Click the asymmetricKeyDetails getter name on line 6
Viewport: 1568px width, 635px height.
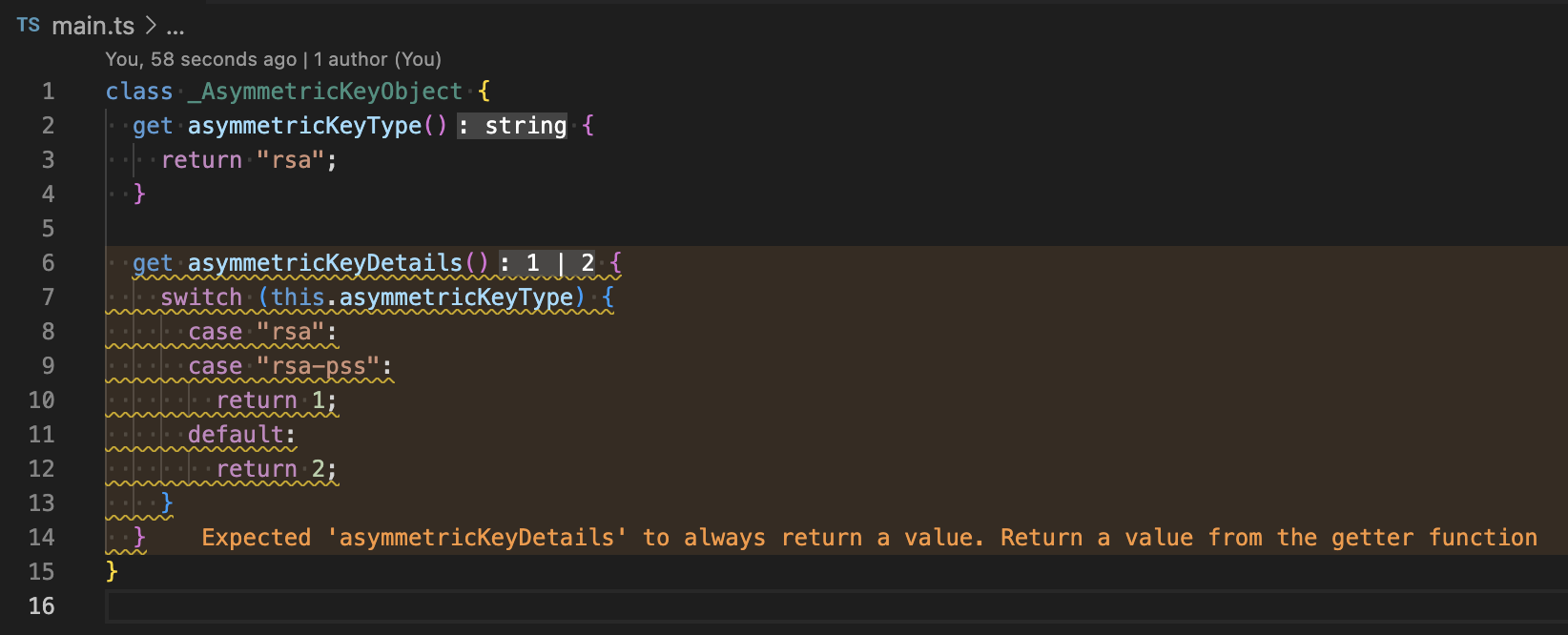coord(325,263)
